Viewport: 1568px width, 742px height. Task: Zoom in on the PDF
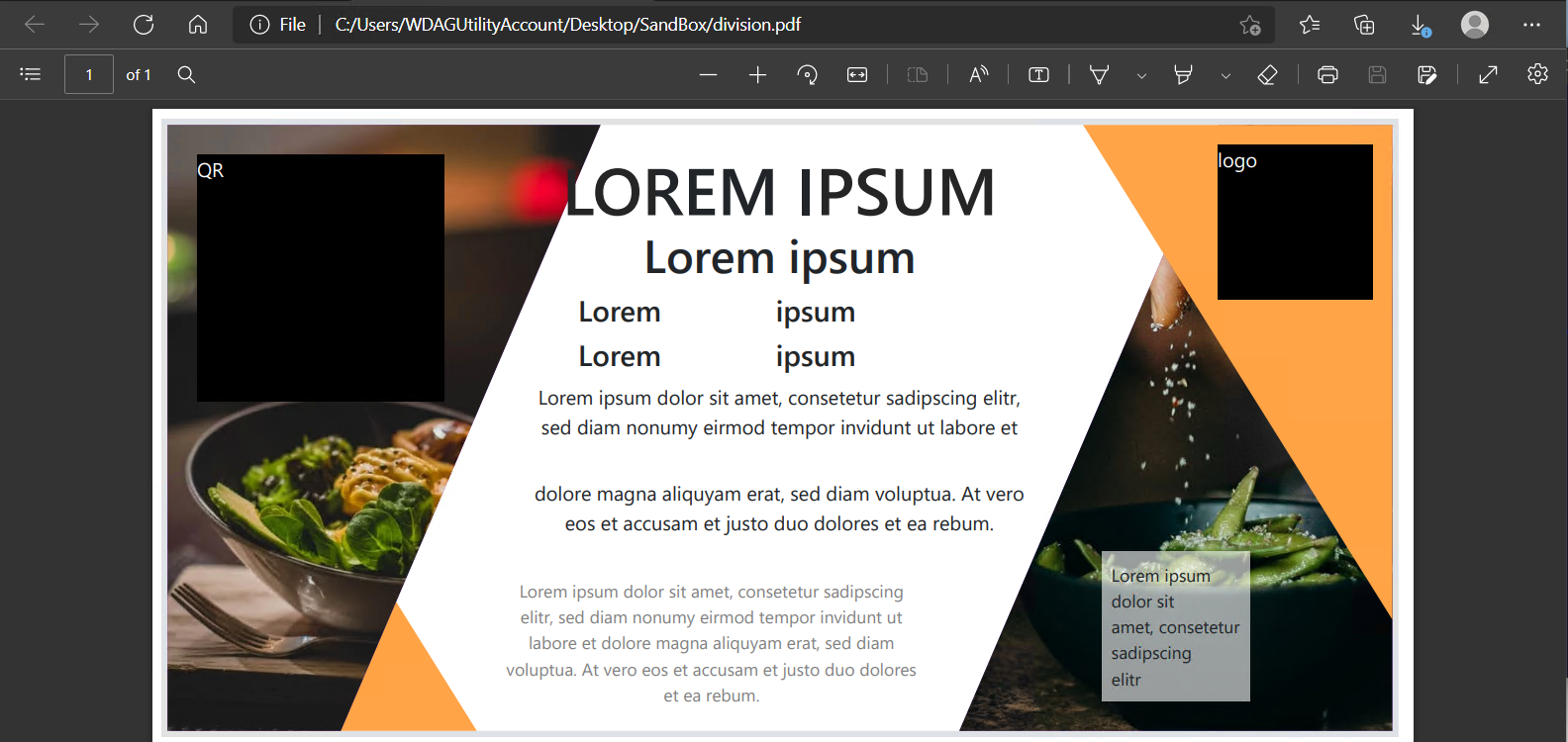coord(757,74)
